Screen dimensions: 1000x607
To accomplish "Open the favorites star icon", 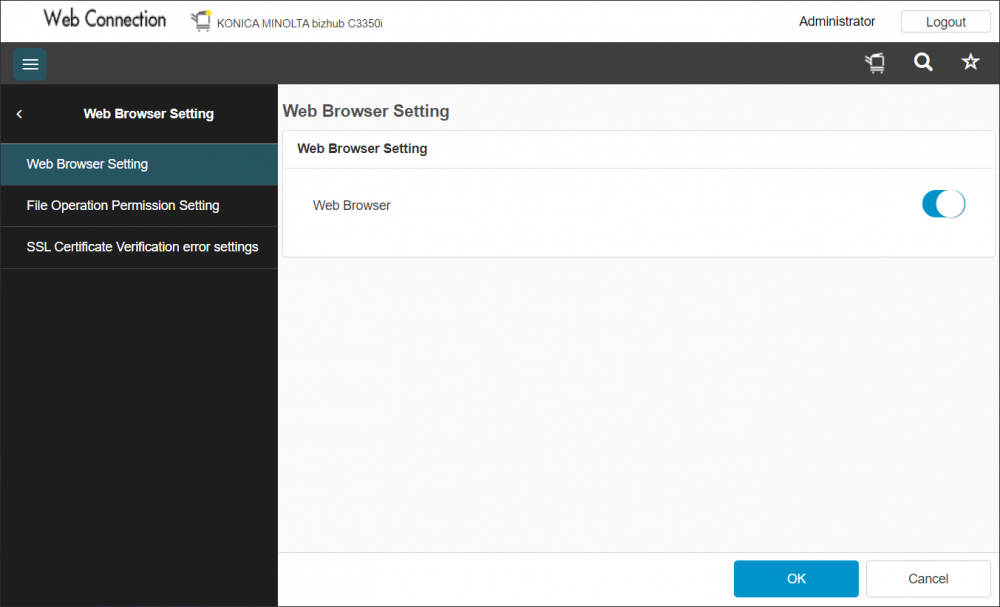I will (x=970, y=62).
